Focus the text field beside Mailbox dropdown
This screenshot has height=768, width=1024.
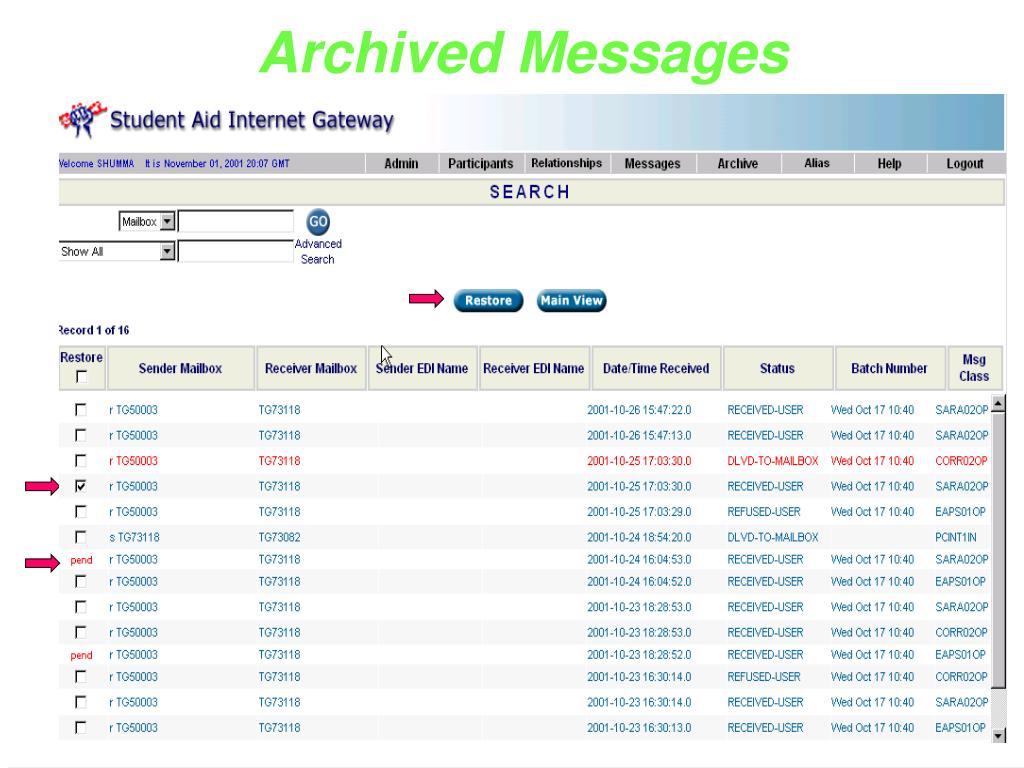coord(236,221)
